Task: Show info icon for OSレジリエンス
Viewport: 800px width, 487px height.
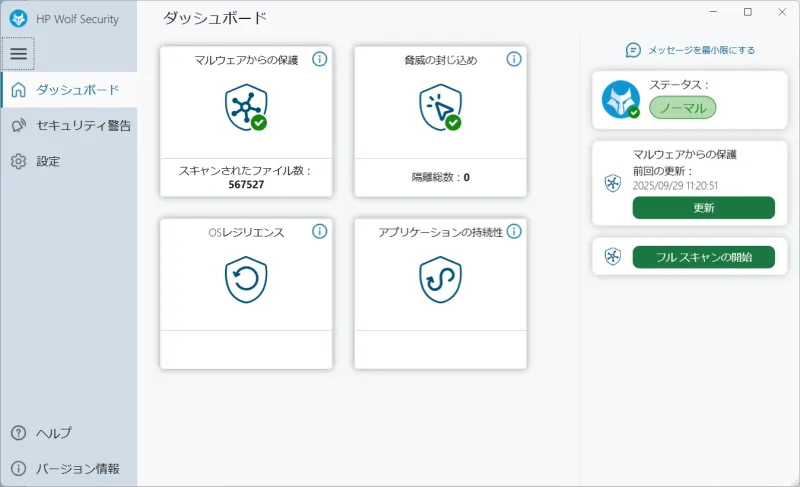Action: [x=320, y=231]
